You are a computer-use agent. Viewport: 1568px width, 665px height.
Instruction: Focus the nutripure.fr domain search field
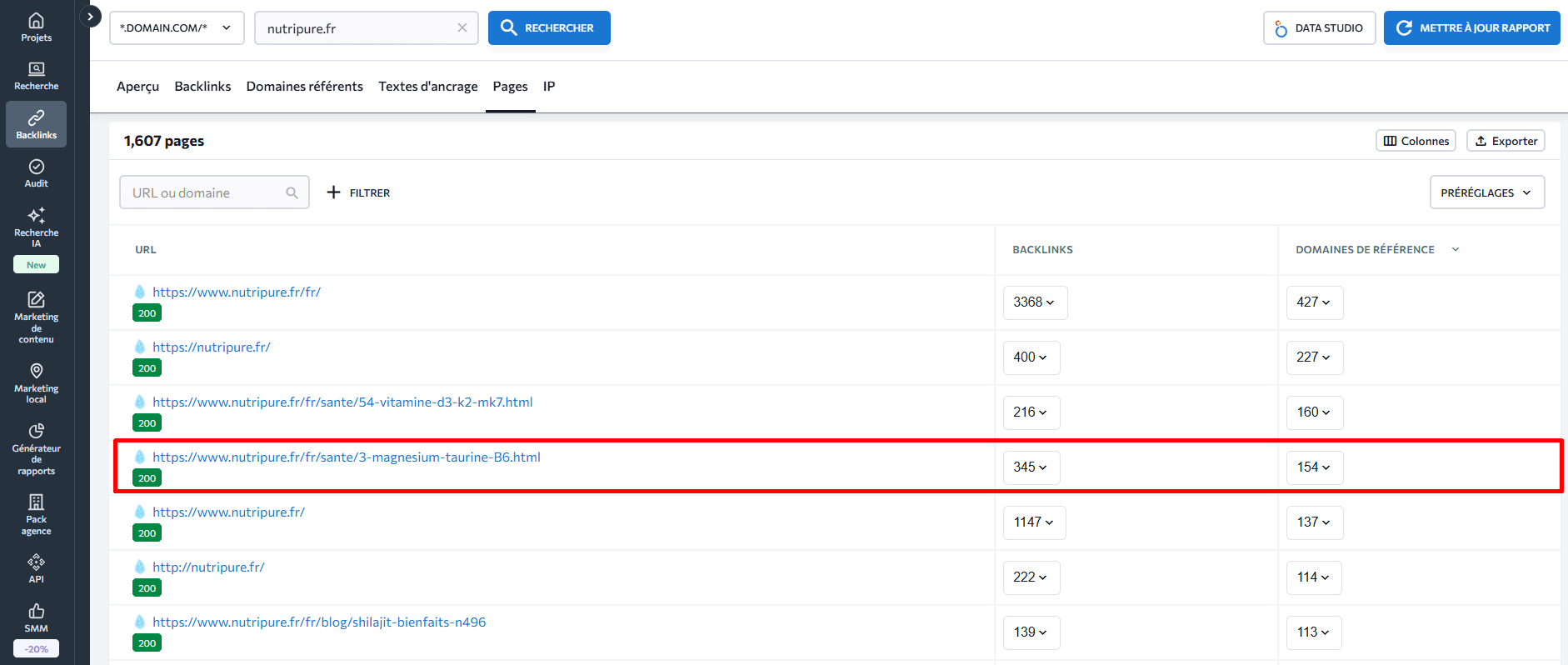pos(366,27)
